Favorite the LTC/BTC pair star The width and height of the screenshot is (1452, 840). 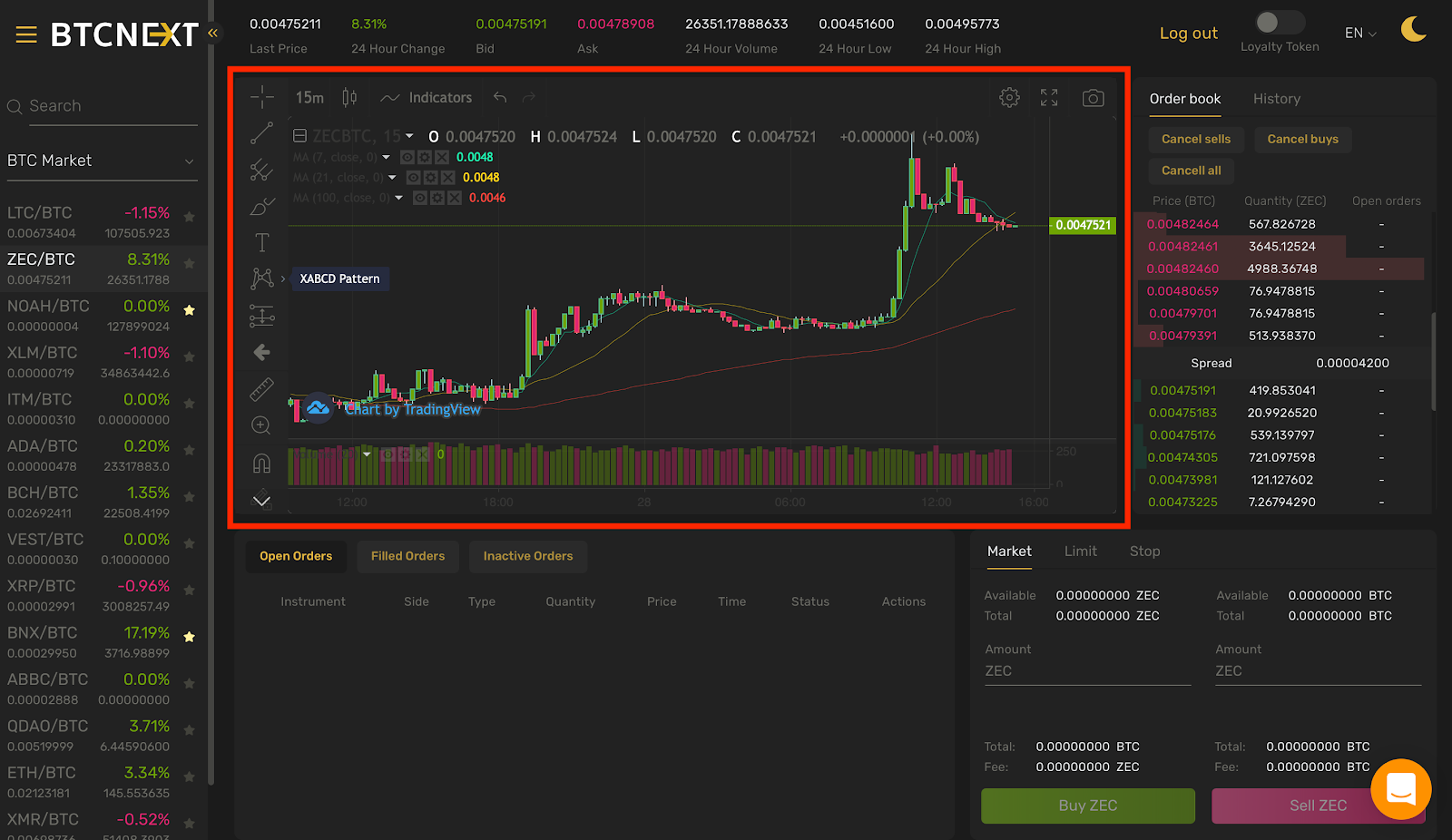(189, 217)
